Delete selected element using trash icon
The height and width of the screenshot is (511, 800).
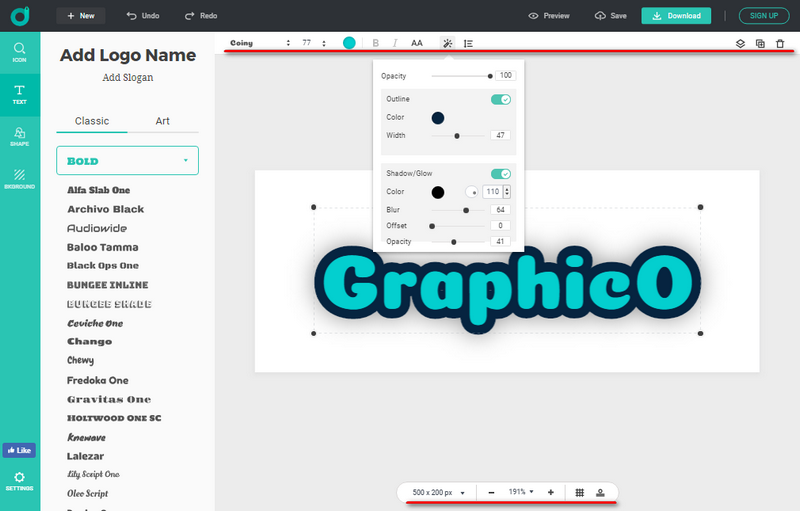(780, 43)
